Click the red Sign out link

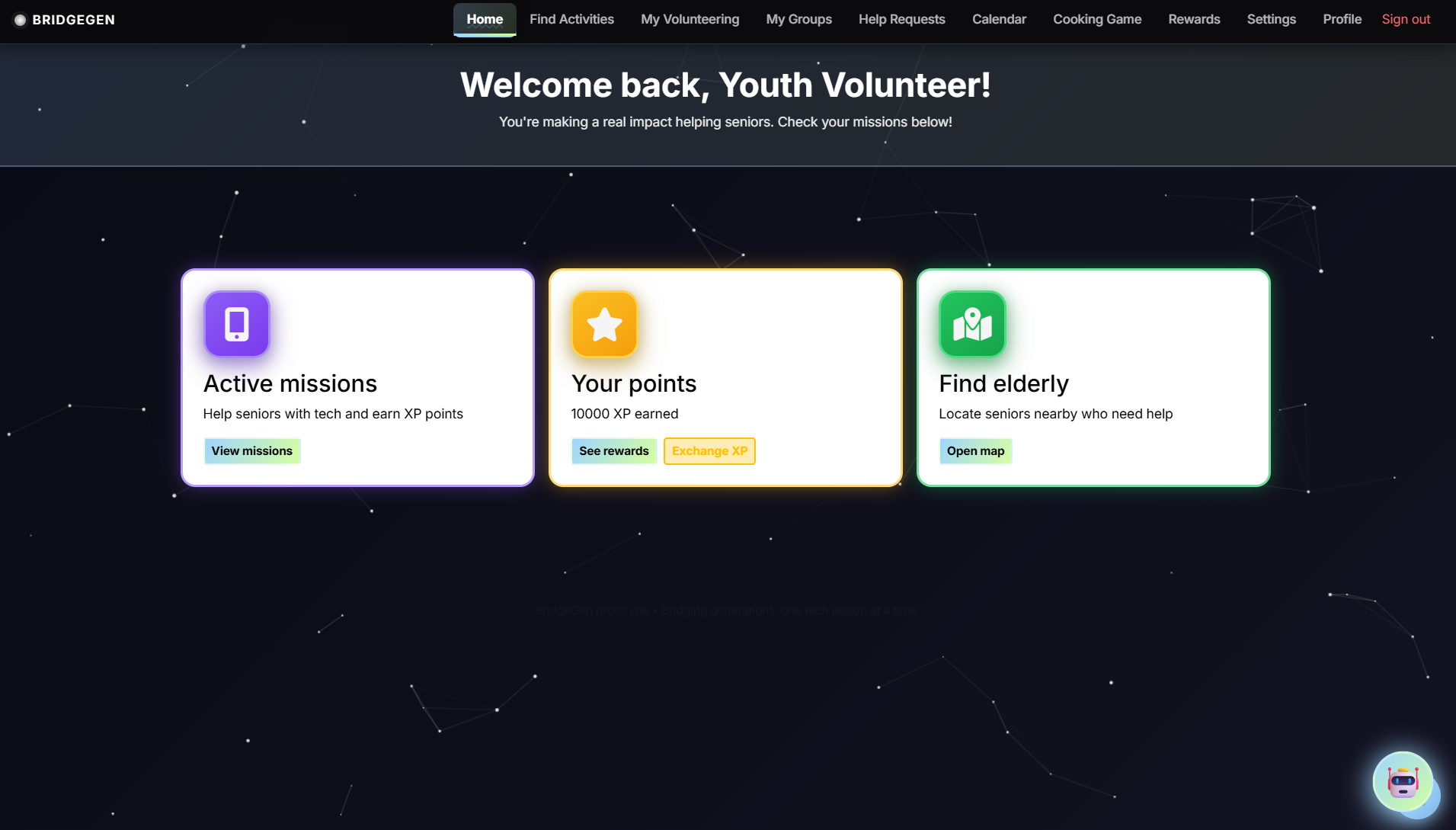[x=1406, y=19]
